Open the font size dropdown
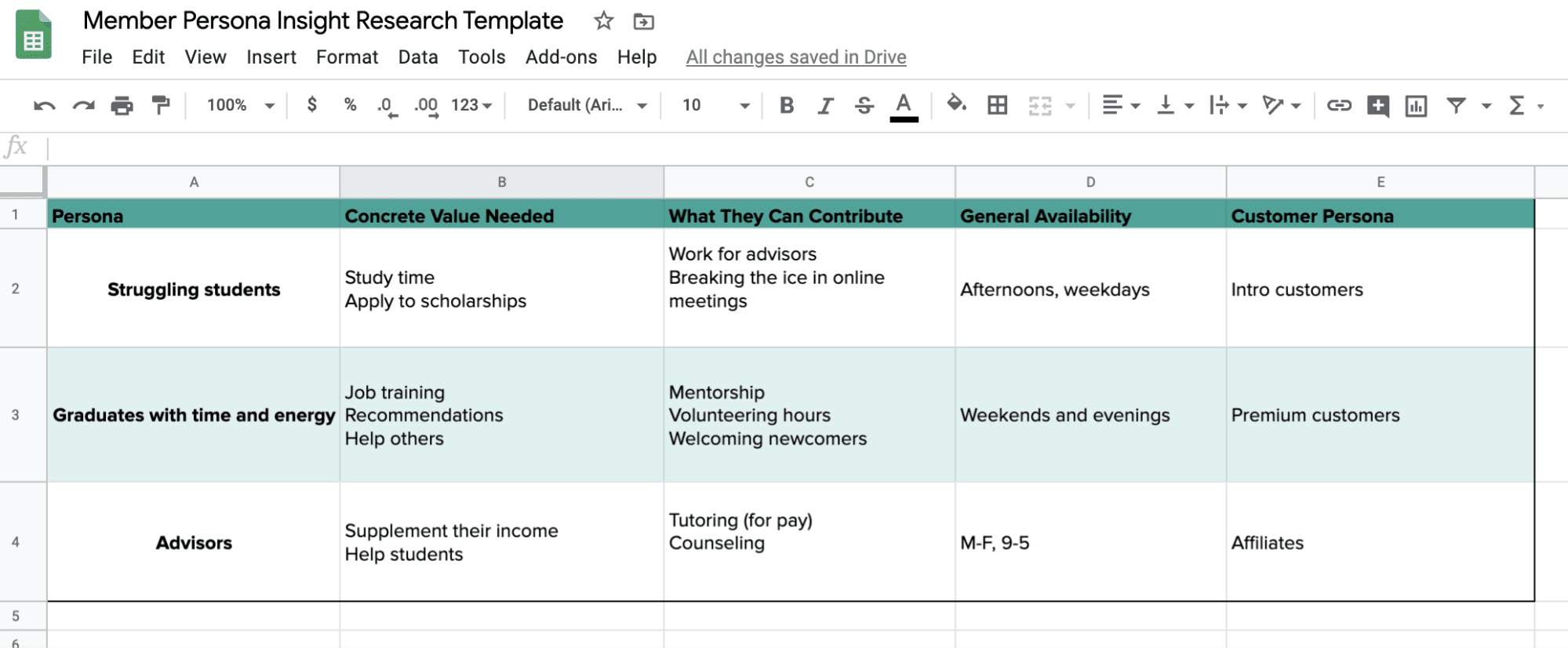Screen dimensions: 1568x648 (x=744, y=104)
